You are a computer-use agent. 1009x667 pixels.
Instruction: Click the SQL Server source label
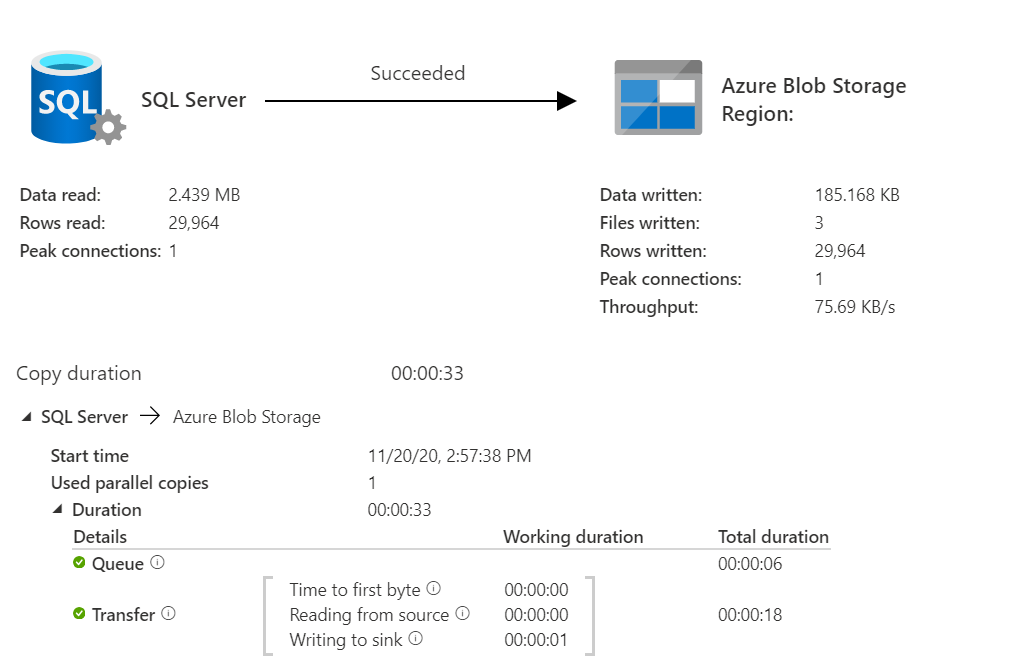[194, 100]
